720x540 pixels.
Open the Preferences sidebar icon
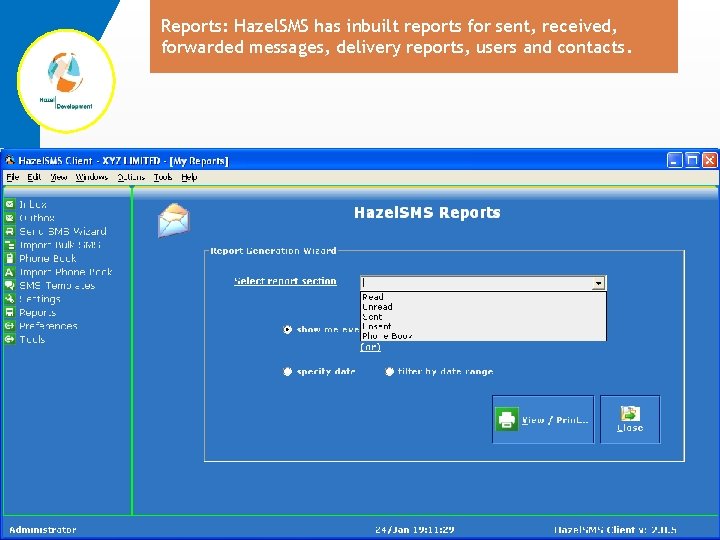[10, 326]
